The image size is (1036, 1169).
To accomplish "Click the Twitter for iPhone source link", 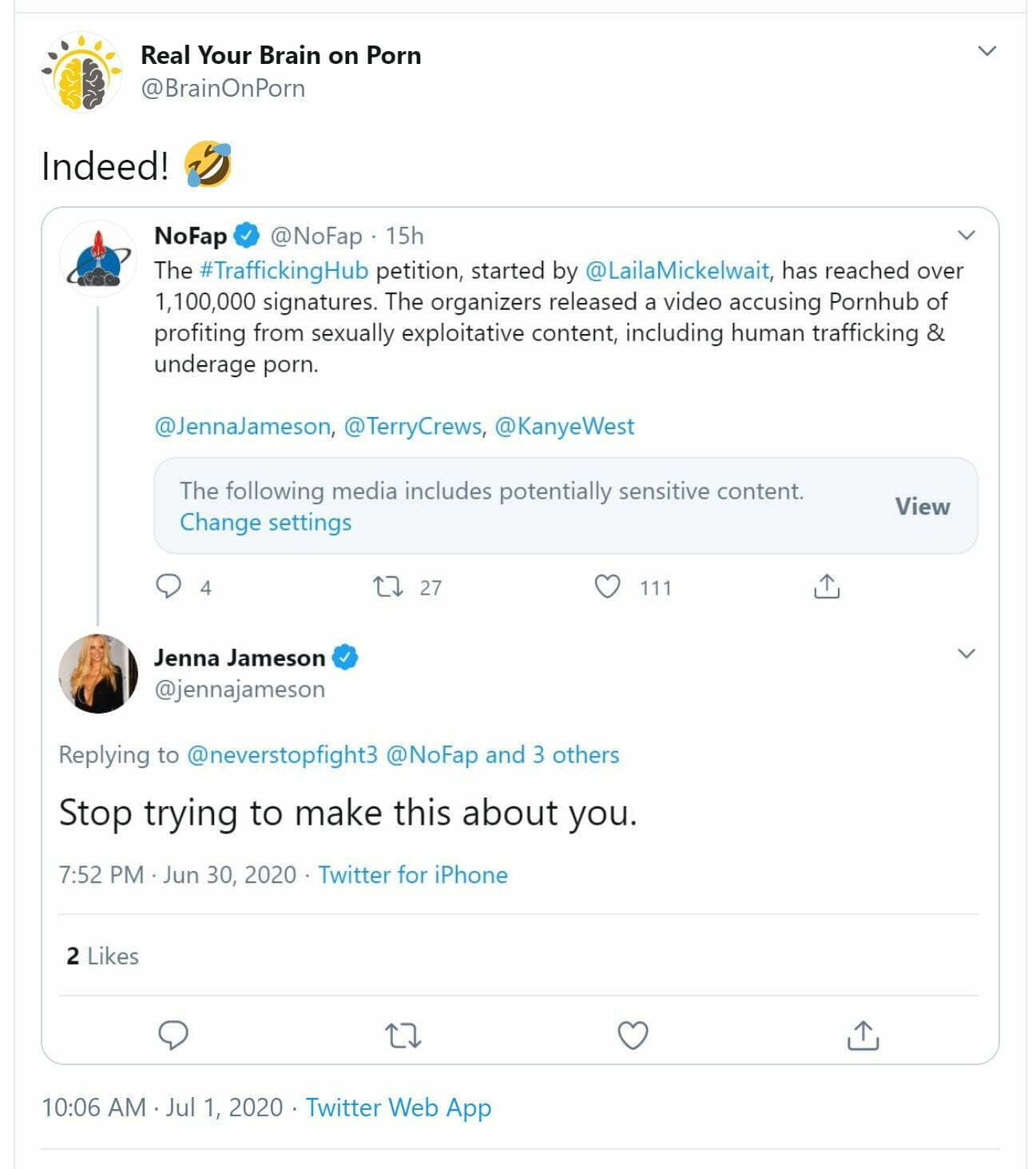I will (413, 875).
